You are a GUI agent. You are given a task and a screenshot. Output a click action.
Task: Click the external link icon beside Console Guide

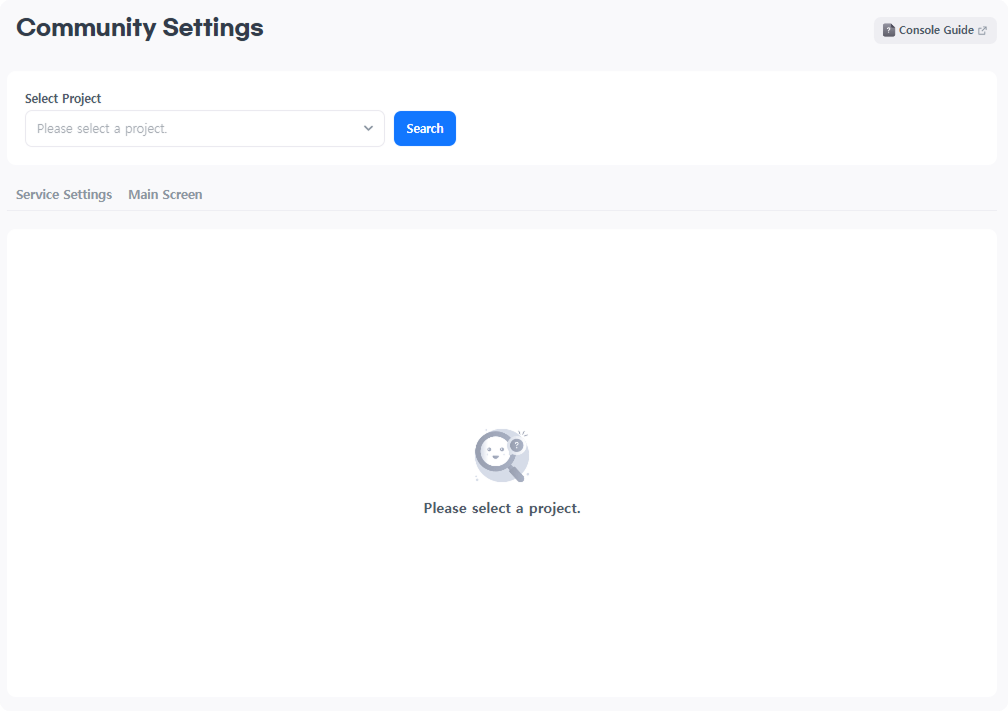pos(982,31)
